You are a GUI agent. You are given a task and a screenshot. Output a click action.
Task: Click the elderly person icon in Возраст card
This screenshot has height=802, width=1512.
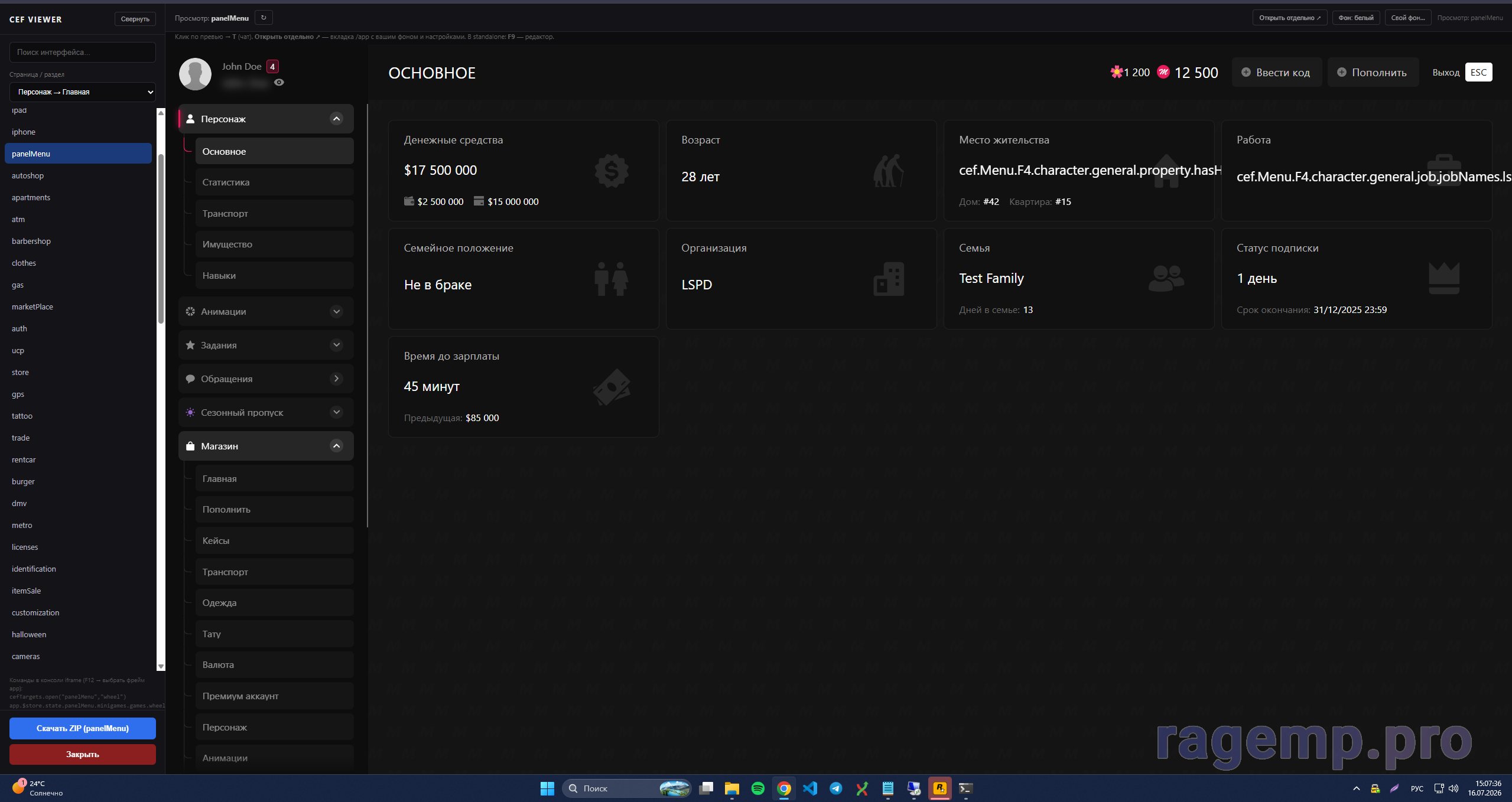[x=889, y=171]
